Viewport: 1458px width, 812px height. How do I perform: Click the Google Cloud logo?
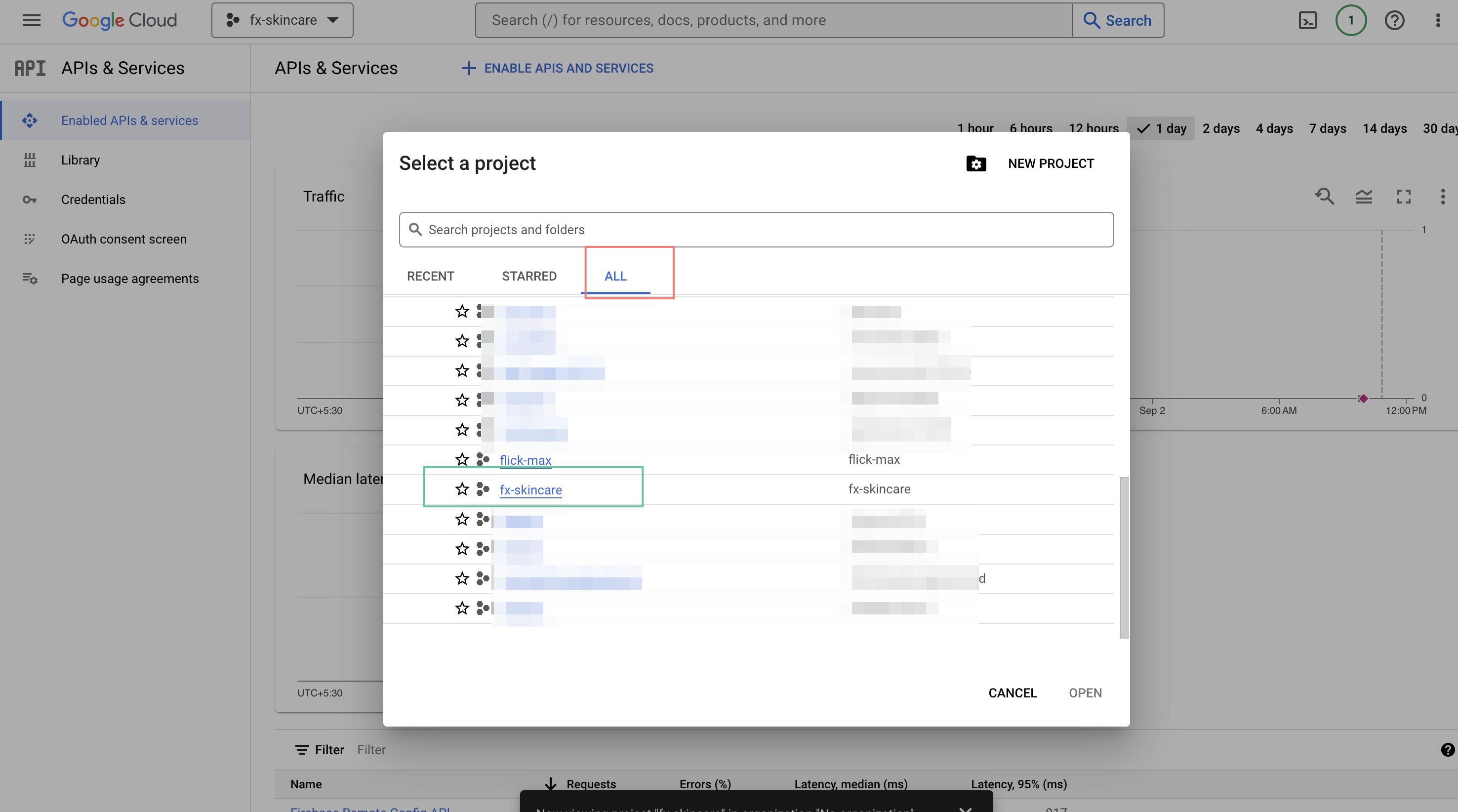[120, 20]
